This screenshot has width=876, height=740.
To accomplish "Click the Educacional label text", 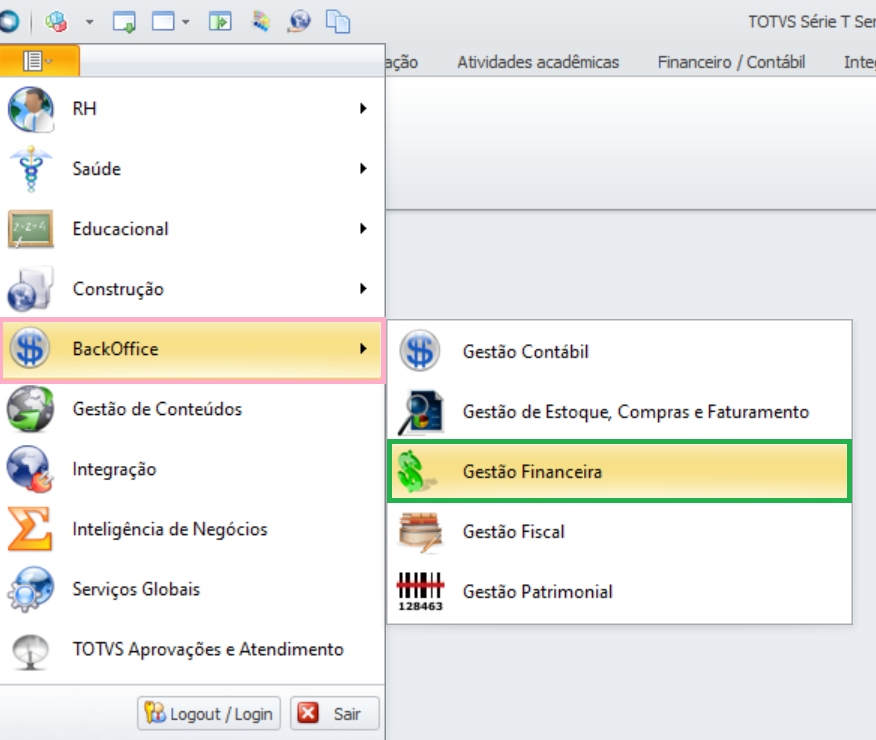I will coord(121,229).
